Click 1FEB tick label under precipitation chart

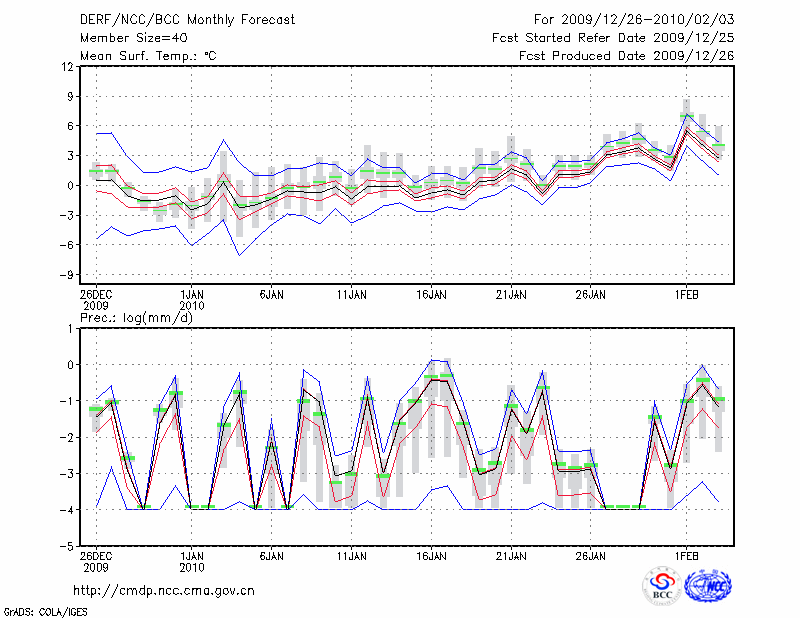point(686,555)
